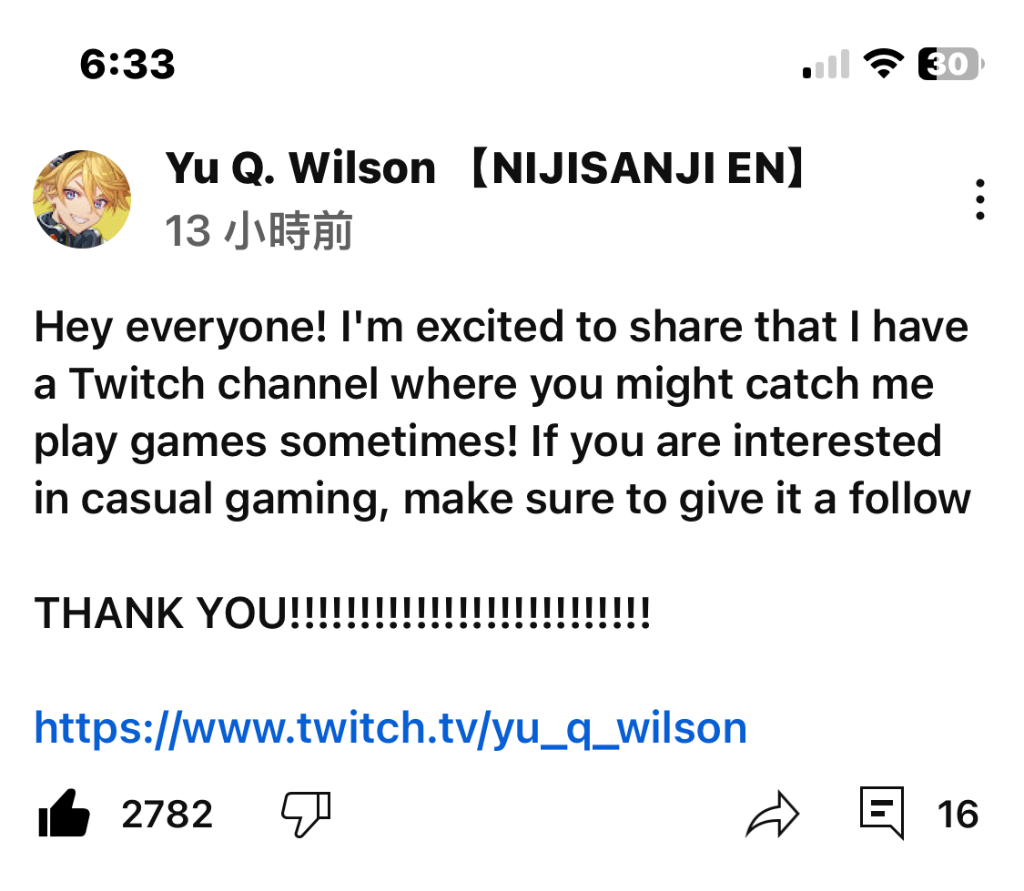Tap the Wi-Fi status icon
Screen dimensions: 1024x891
pyautogui.click(x=883, y=64)
